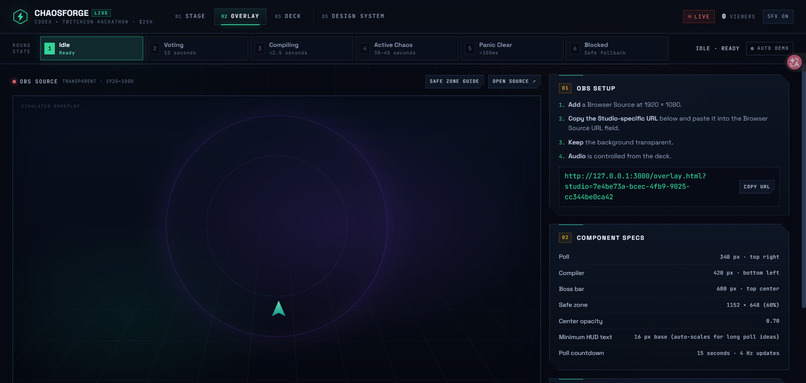This screenshot has width=806, height=383.
Task: Click the SIMULATED GAMEPLAY label
Action: tap(50, 106)
